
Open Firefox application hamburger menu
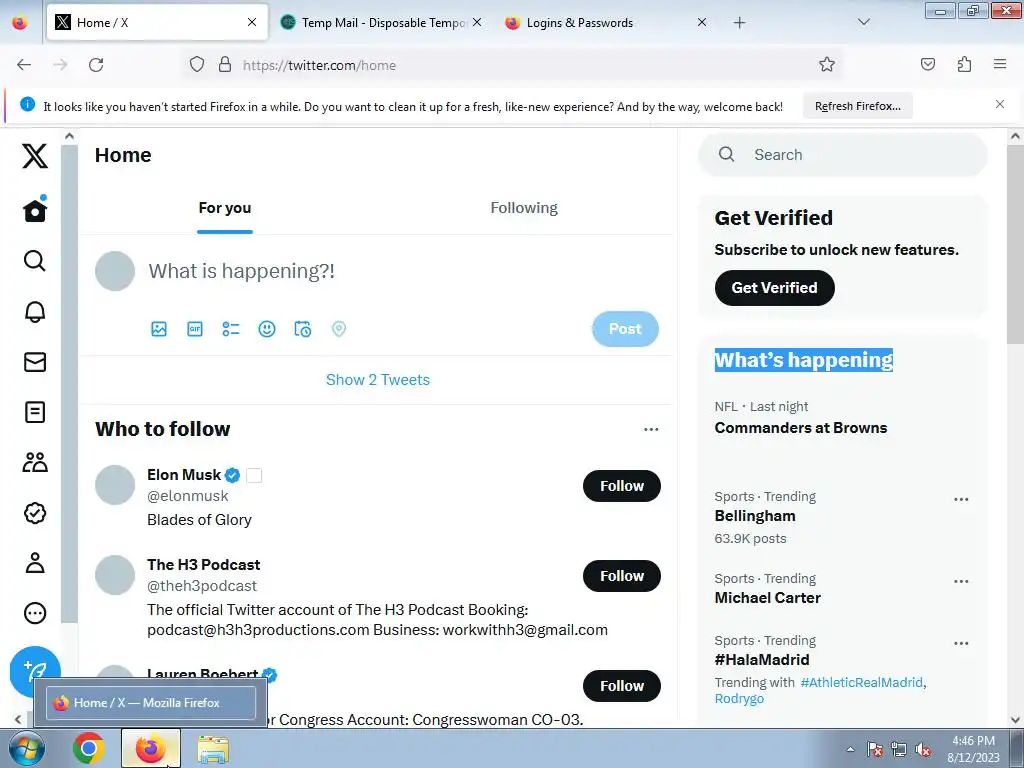click(x=1000, y=64)
